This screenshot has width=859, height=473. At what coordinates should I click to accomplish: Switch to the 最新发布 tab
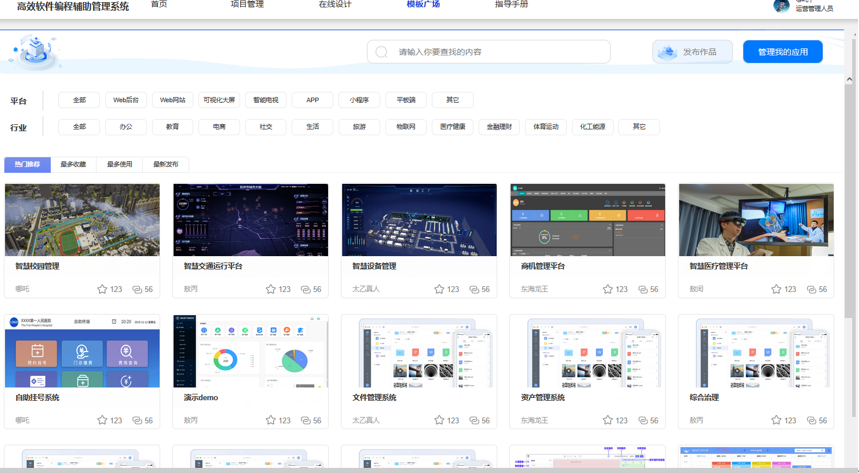[165, 164]
